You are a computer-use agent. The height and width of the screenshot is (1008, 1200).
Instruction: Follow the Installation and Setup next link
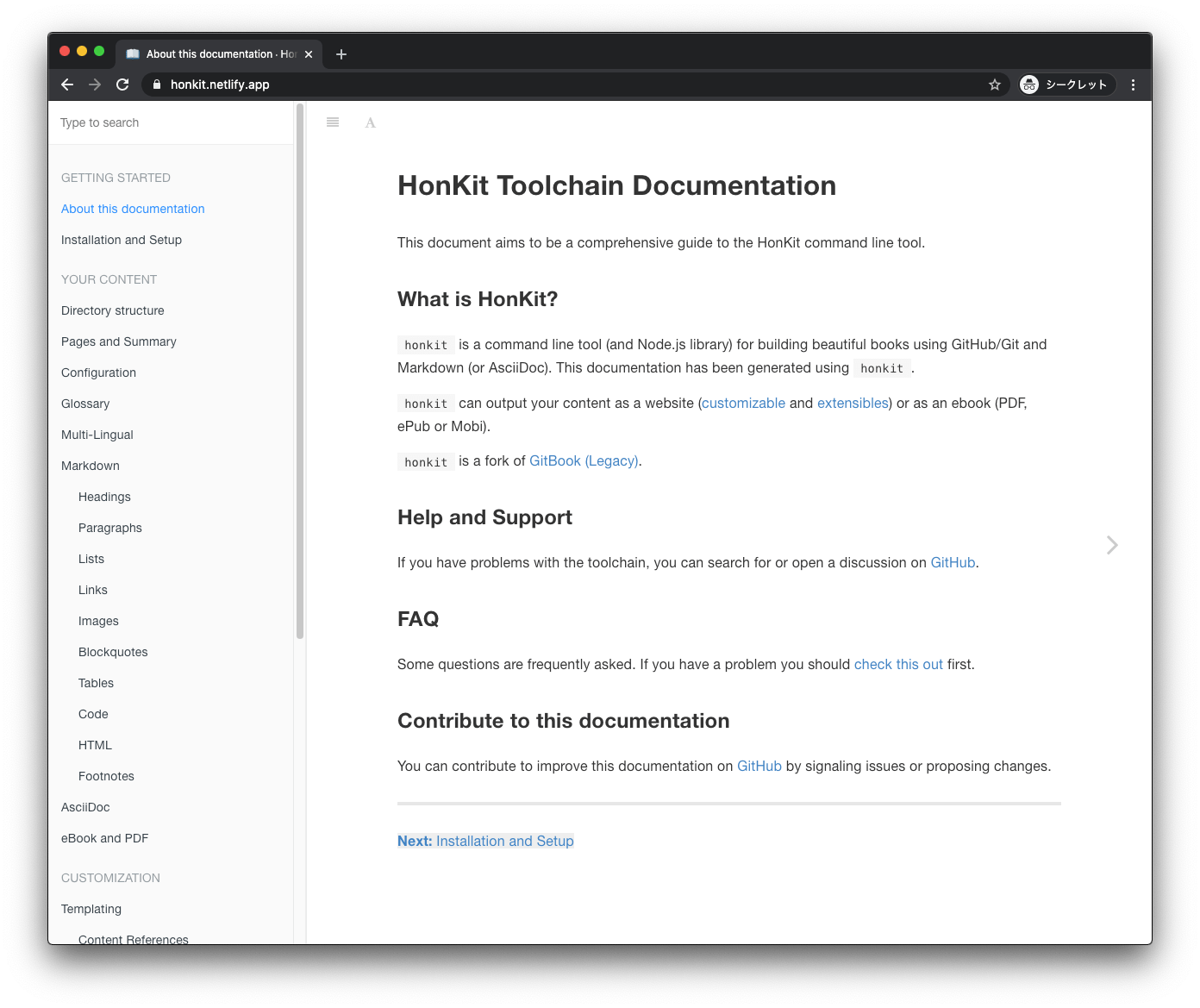coord(505,841)
